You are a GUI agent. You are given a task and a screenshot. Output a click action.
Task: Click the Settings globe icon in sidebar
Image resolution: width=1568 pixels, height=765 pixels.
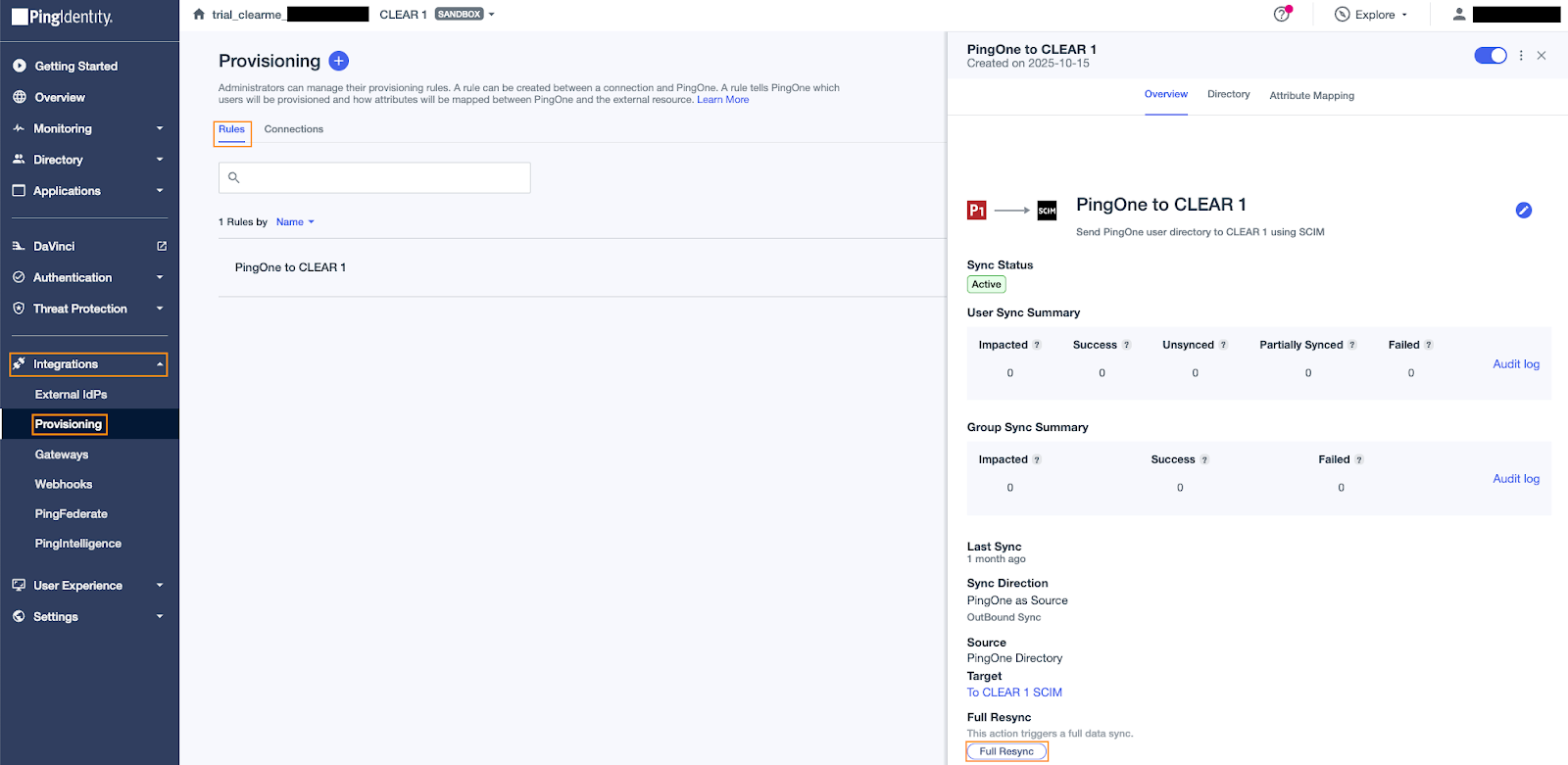coord(19,616)
